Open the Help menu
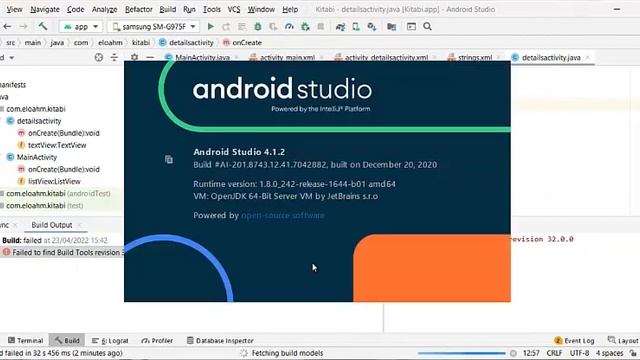This screenshot has width=640, height=360. 290,9
